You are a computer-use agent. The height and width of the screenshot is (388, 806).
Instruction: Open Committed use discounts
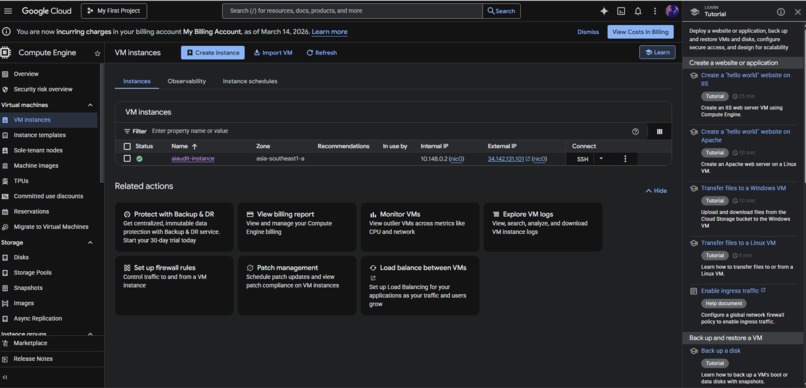(x=49, y=196)
